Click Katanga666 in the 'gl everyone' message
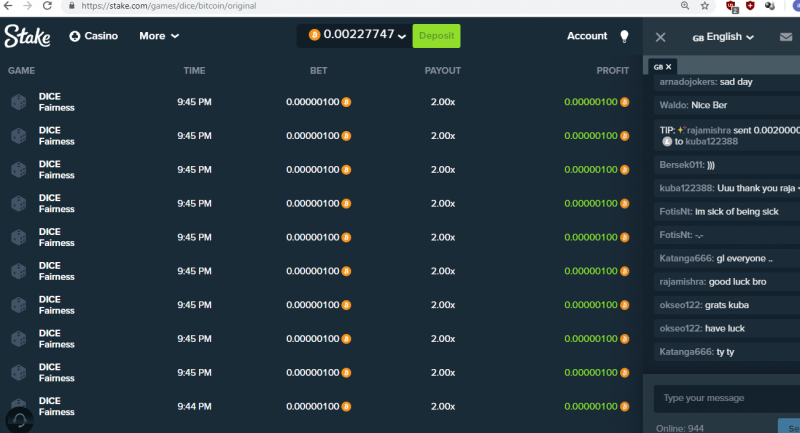 tap(686, 259)
